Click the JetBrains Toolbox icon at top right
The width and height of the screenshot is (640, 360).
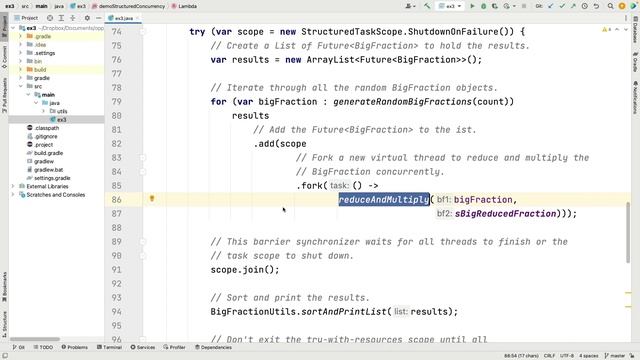point(633,6)
